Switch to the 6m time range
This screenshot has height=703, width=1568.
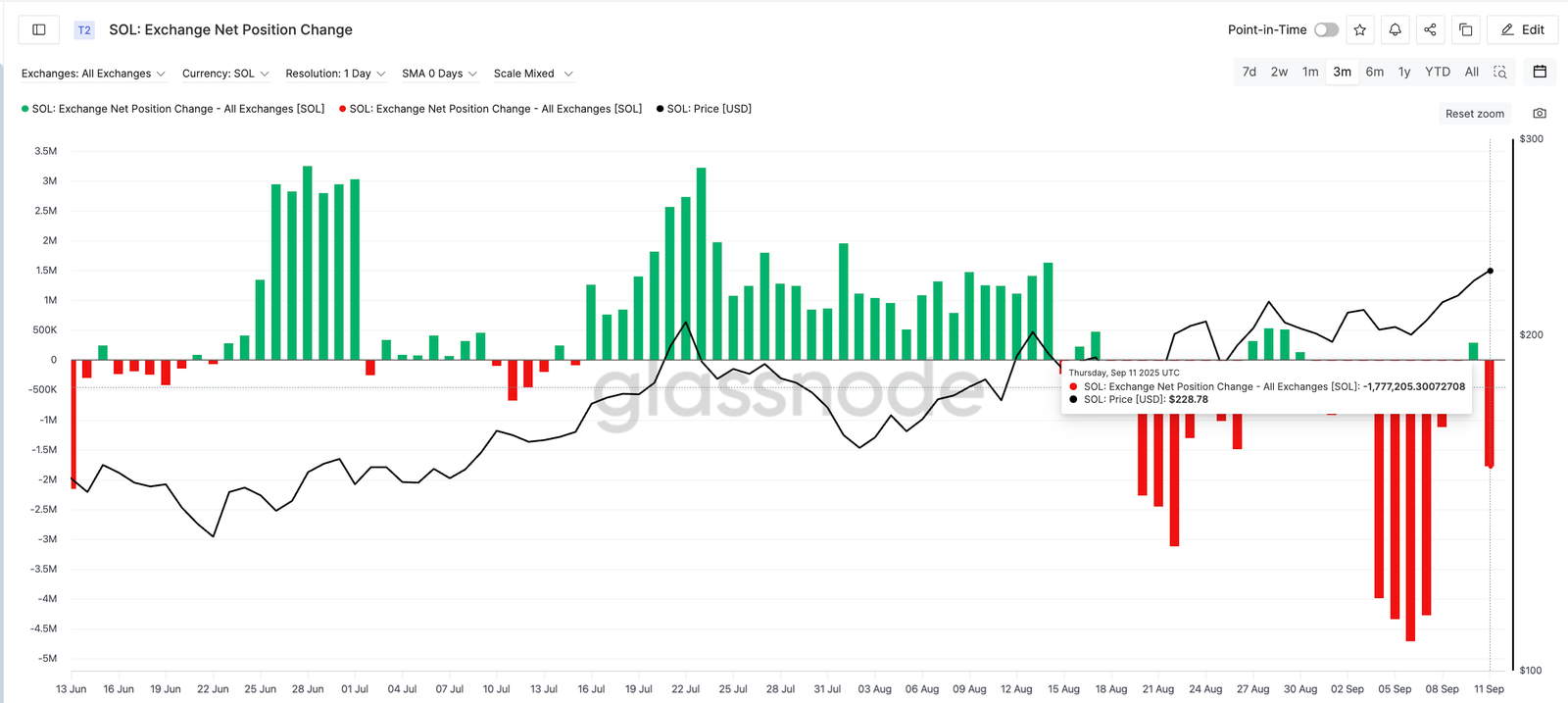pos(1375,72)
